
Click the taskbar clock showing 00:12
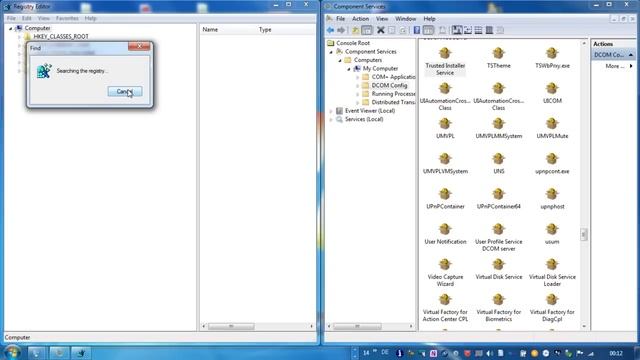616,353
